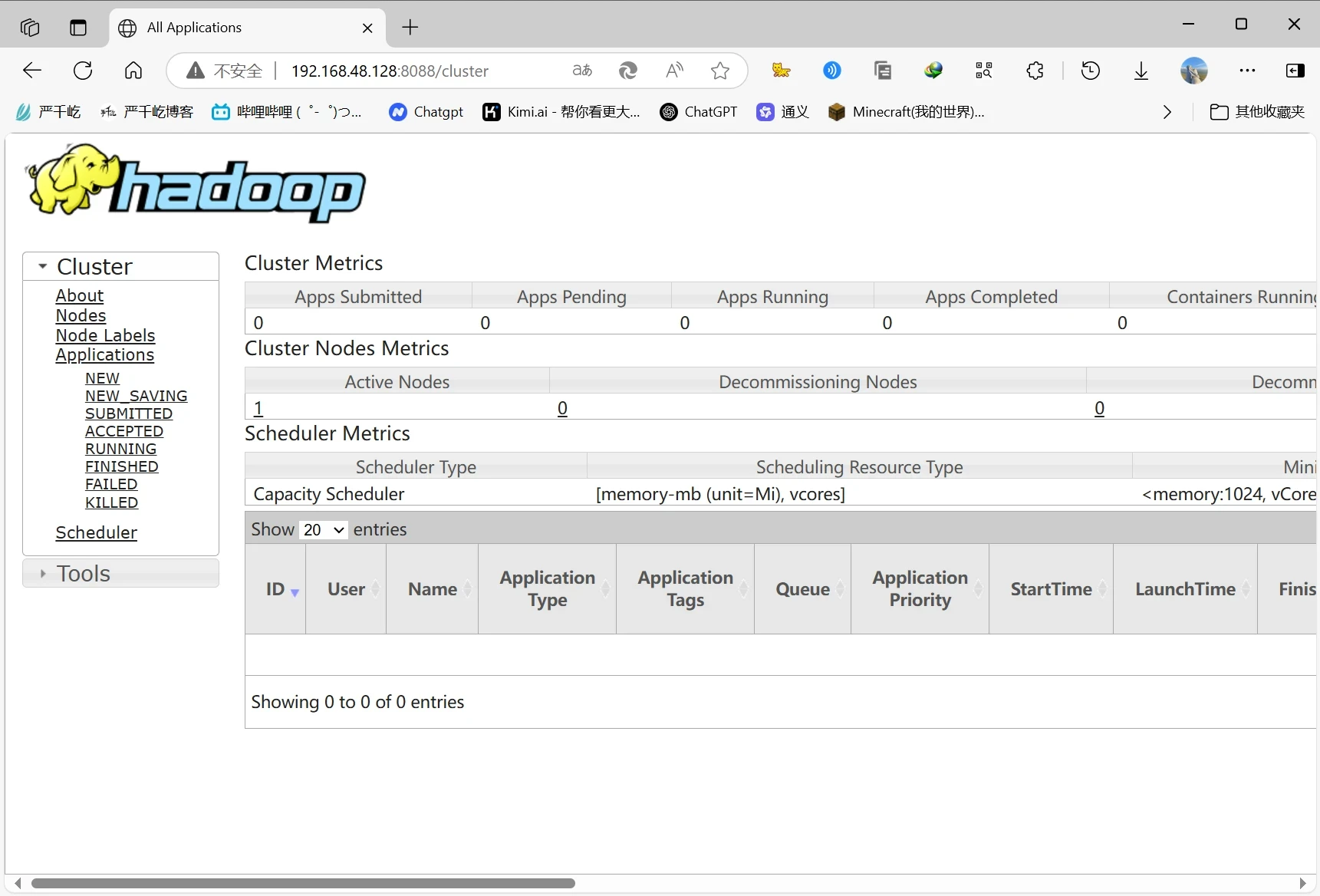Image resolution: width=1320 pixels, height=896 pixels.
Task: Open the translate page option
Action: 582,71
